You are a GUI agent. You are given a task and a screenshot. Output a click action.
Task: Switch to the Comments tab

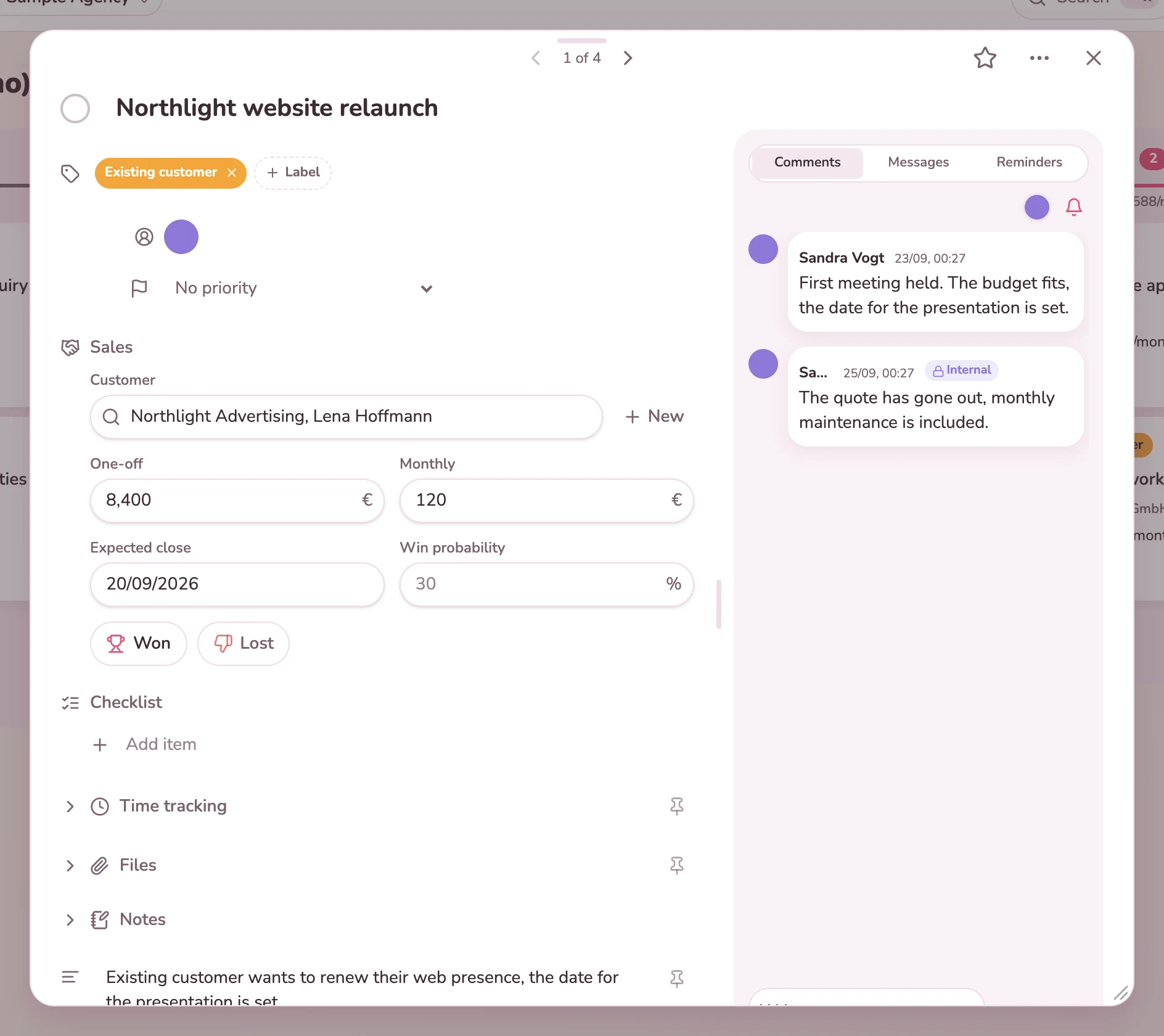(x=808, y=163)
